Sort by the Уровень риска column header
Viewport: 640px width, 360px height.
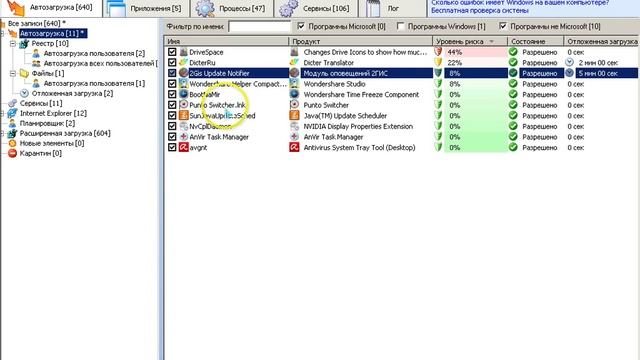(x=470, y=41)
